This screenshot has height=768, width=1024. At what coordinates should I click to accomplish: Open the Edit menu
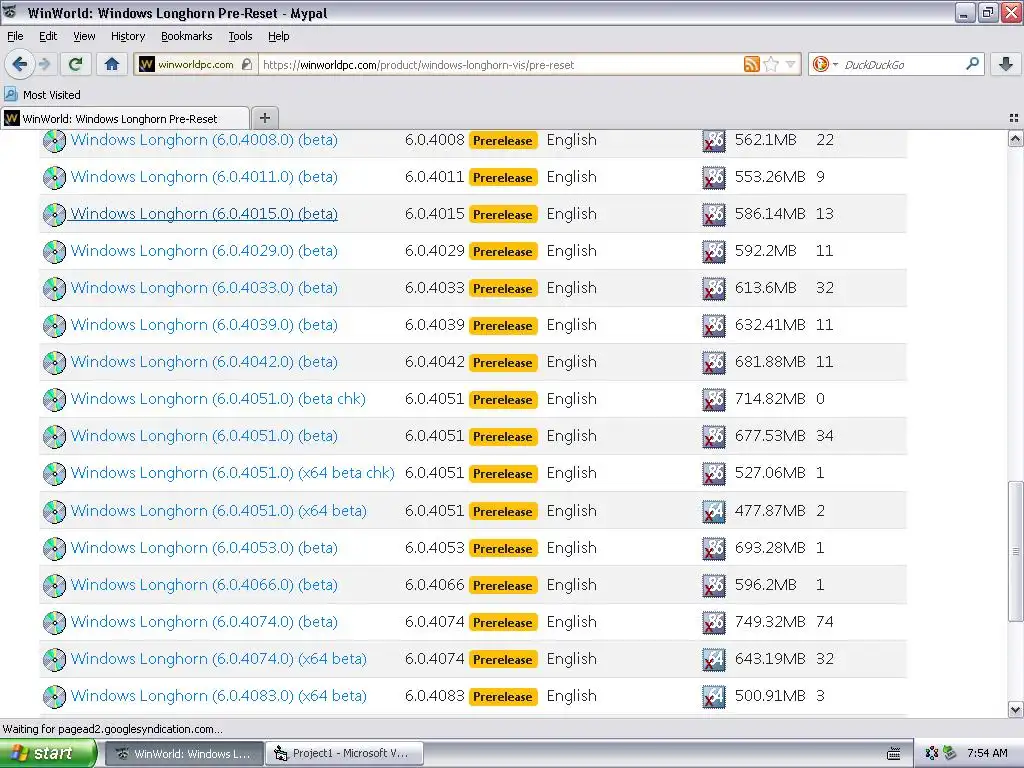pyautogui.click(x=48, y=36)
